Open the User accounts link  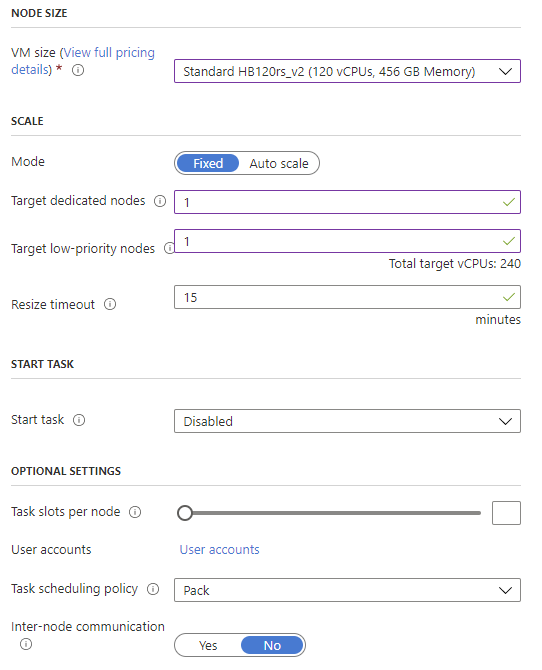tap(219, 550)
